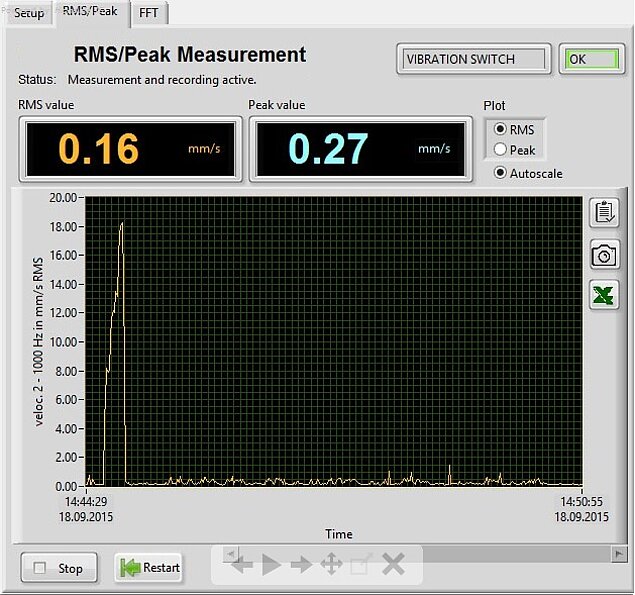Click the y-axis title veloc. 2 - 1000 Hz
635x595 pixels.
[x=38, y=341]
